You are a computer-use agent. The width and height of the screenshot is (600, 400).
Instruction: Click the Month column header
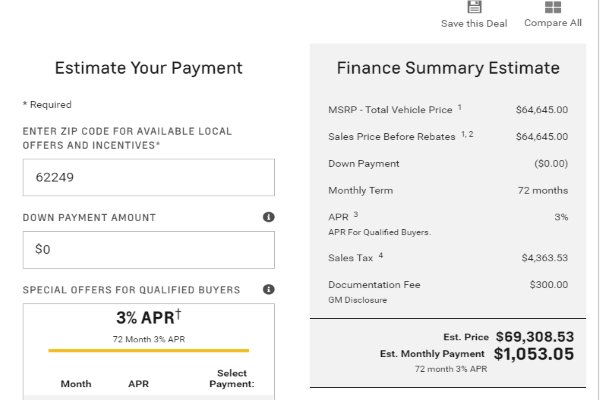[76, 383]
